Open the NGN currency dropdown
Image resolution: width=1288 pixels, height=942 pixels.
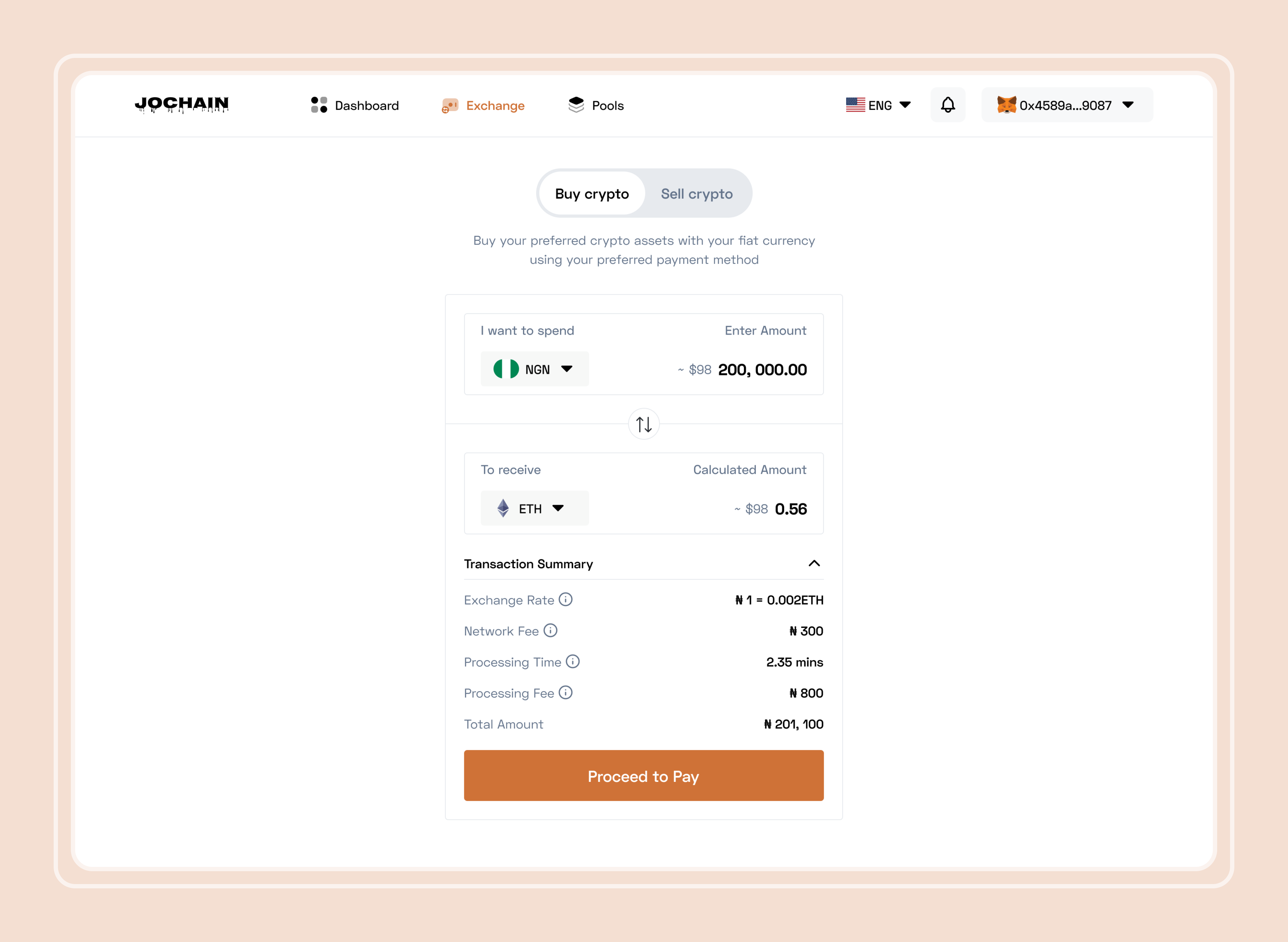click(535, 369)
